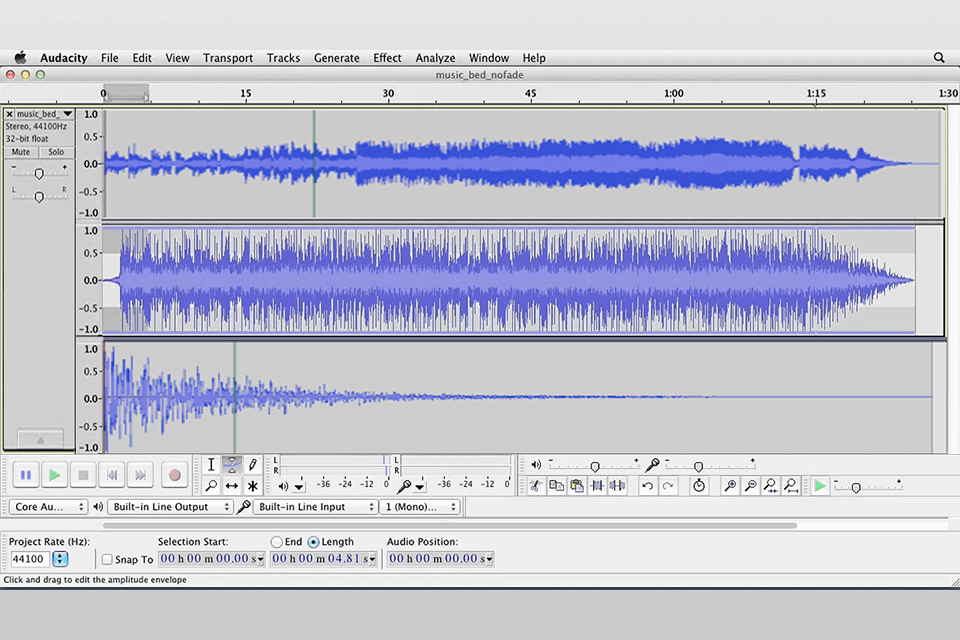Adjust the track gain slider
The width and height of the screenshot is (960, 640).
pos(39,173)
